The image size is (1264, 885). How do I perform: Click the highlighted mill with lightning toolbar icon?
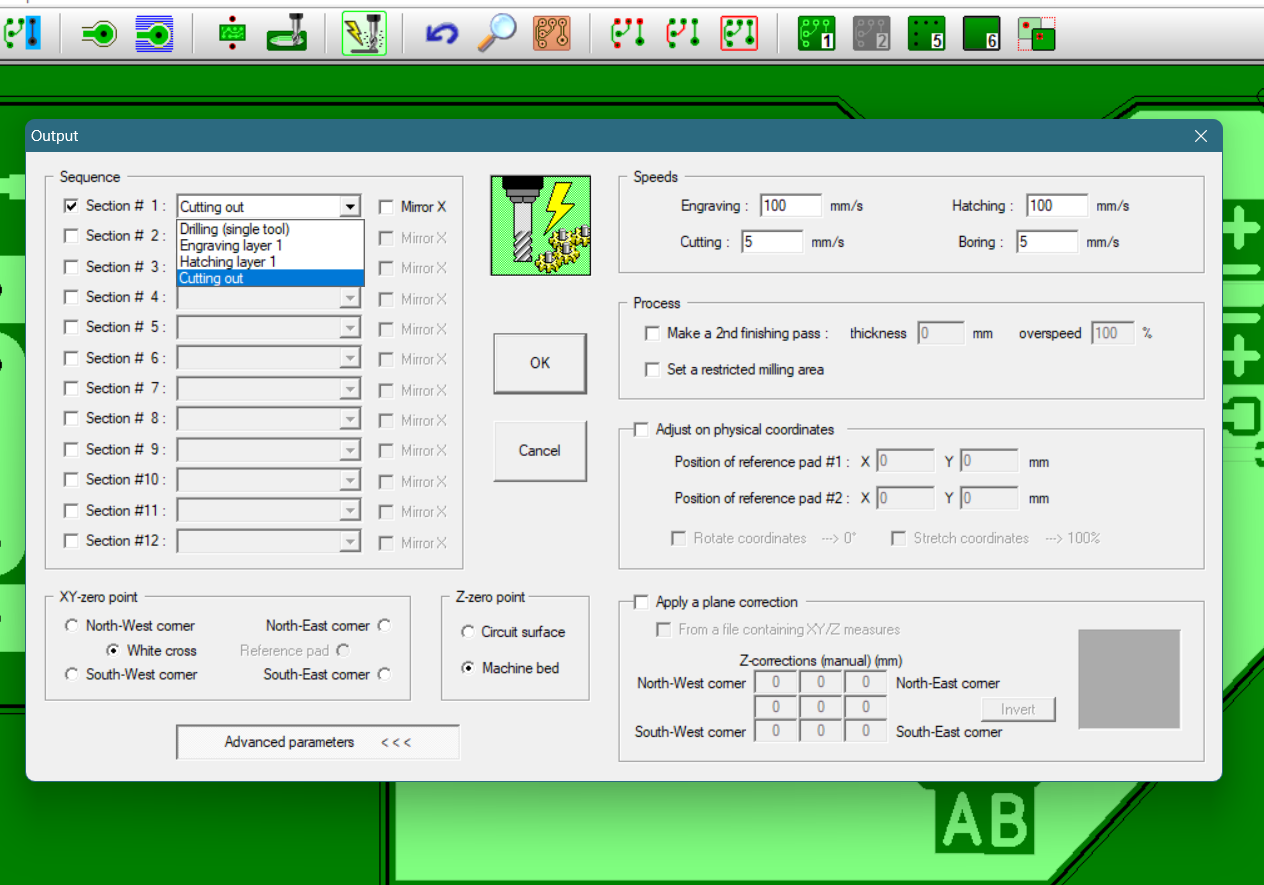tap(364, 34)
